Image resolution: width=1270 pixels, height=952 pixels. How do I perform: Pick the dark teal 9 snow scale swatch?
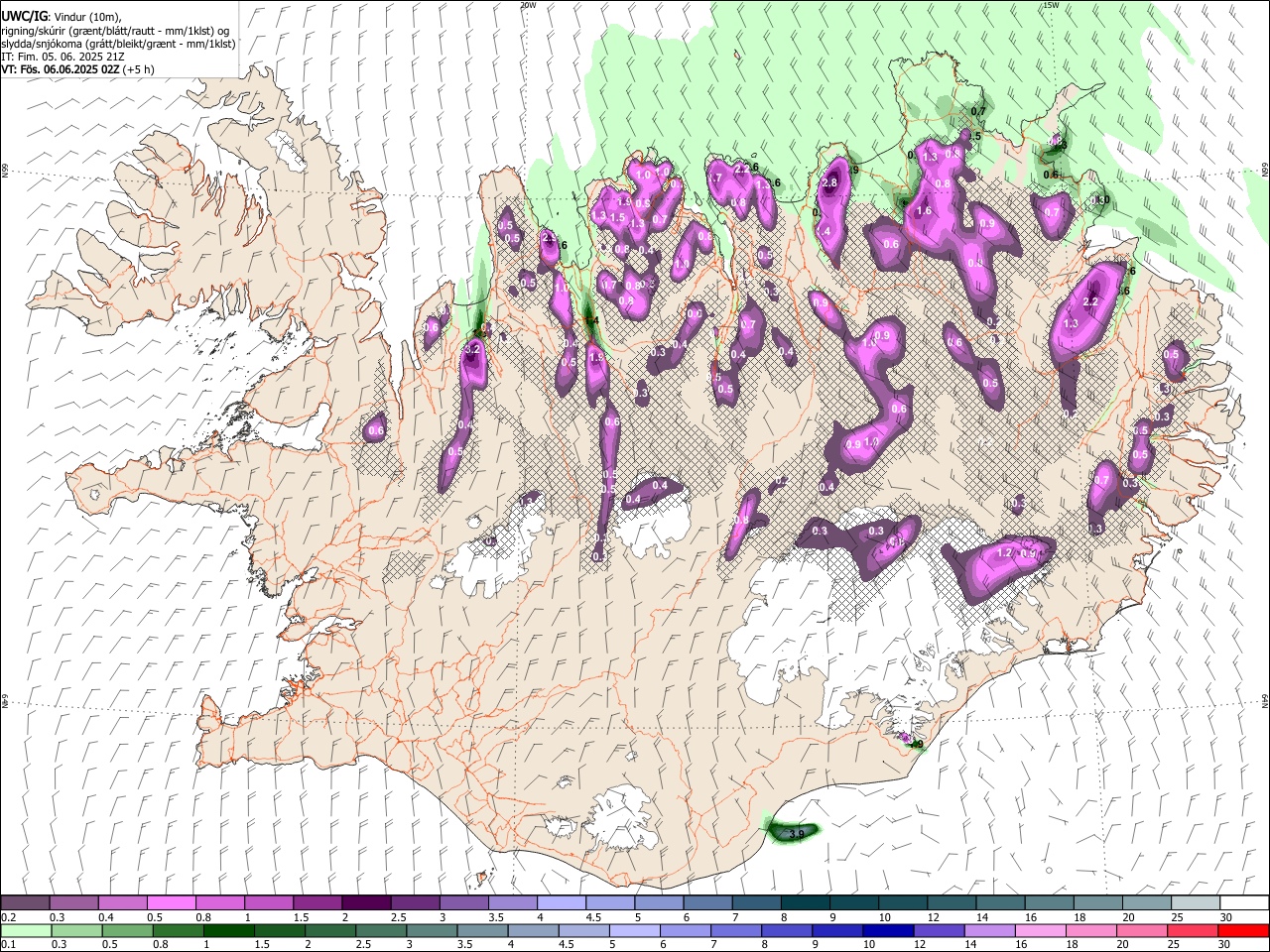point(854,902)
